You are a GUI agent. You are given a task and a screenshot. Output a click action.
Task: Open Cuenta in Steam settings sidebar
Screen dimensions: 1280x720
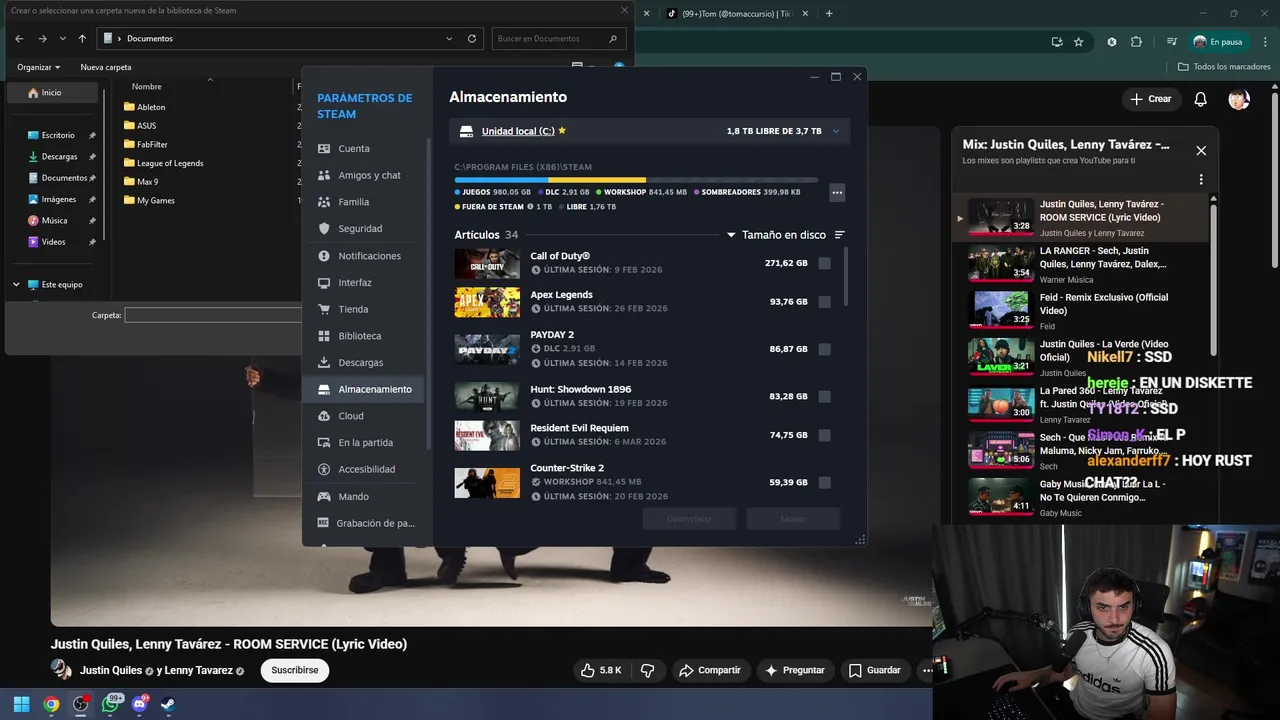click(353, 149)
